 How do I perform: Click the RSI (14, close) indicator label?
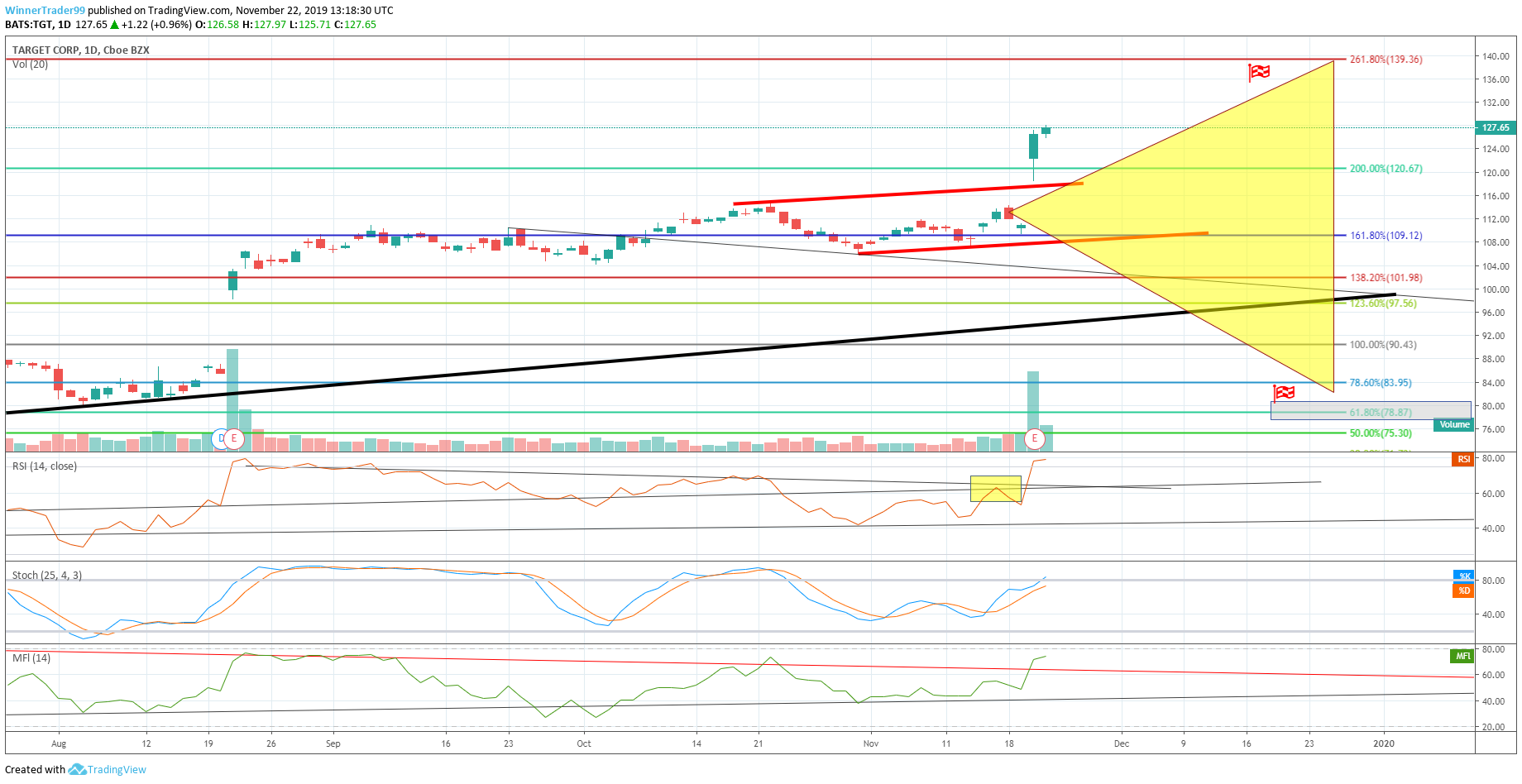[45, 466]
